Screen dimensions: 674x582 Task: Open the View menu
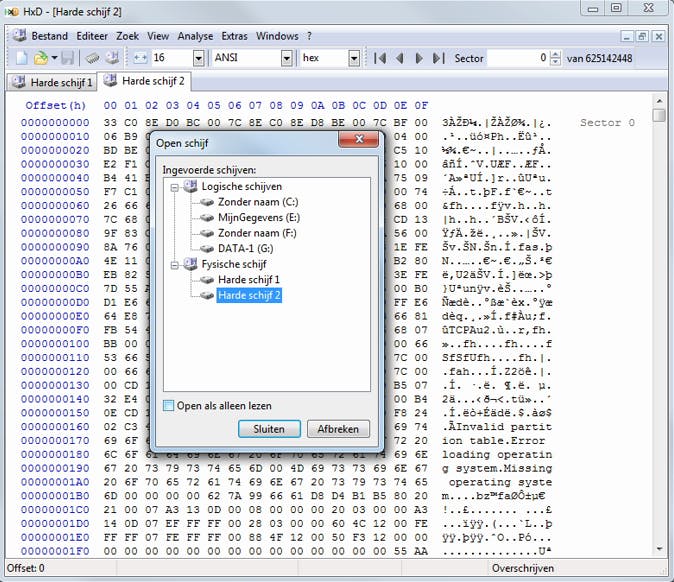pos(158,36)
